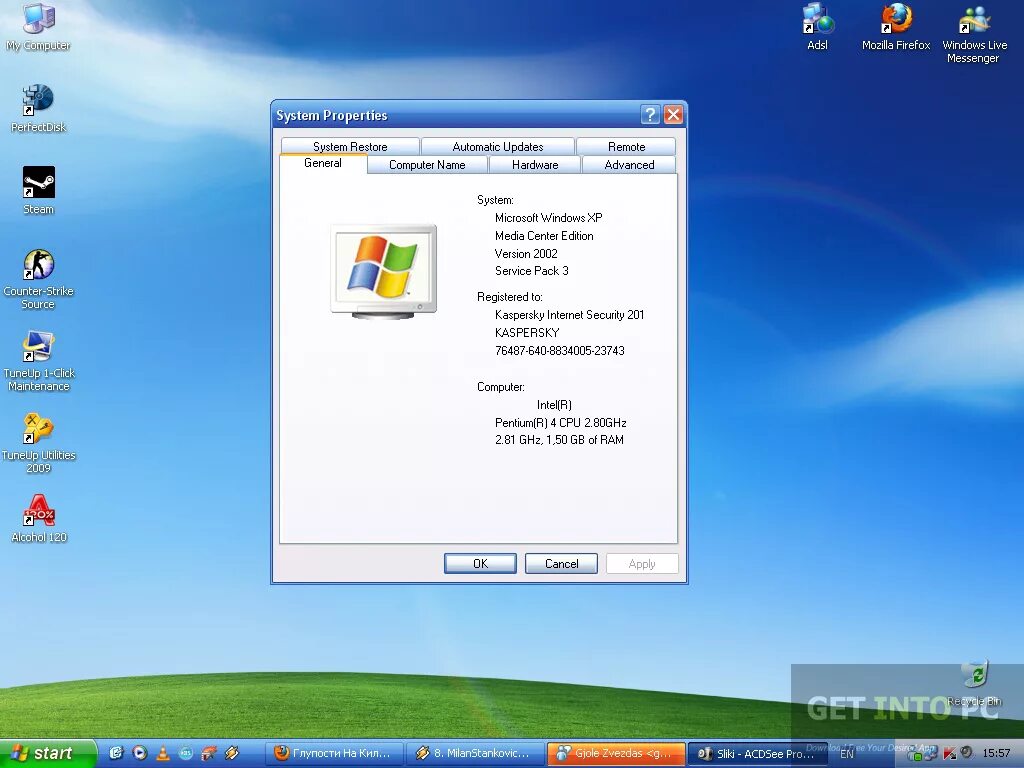This screenshot has height=768, width=1024.
Task: Open the Automatic Updates tab
Action: tap(497, 146)
